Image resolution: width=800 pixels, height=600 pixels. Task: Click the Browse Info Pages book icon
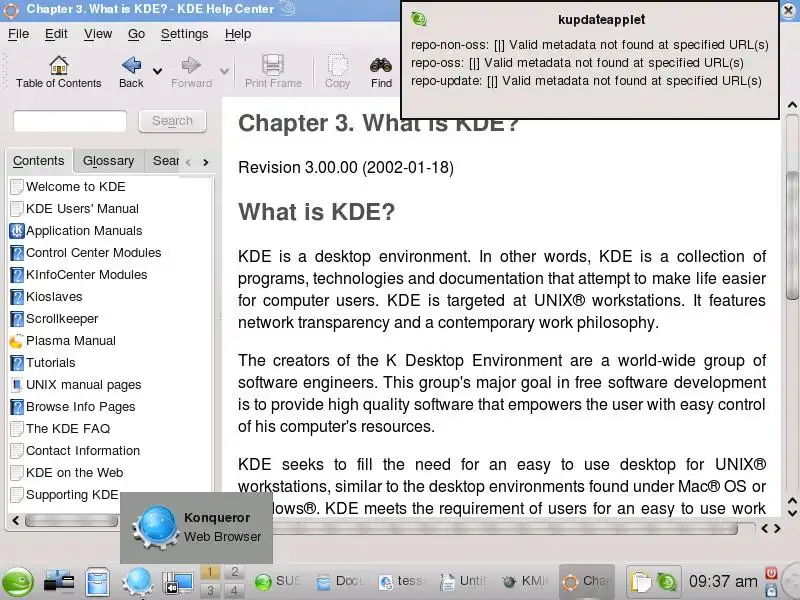click(17, 407)
